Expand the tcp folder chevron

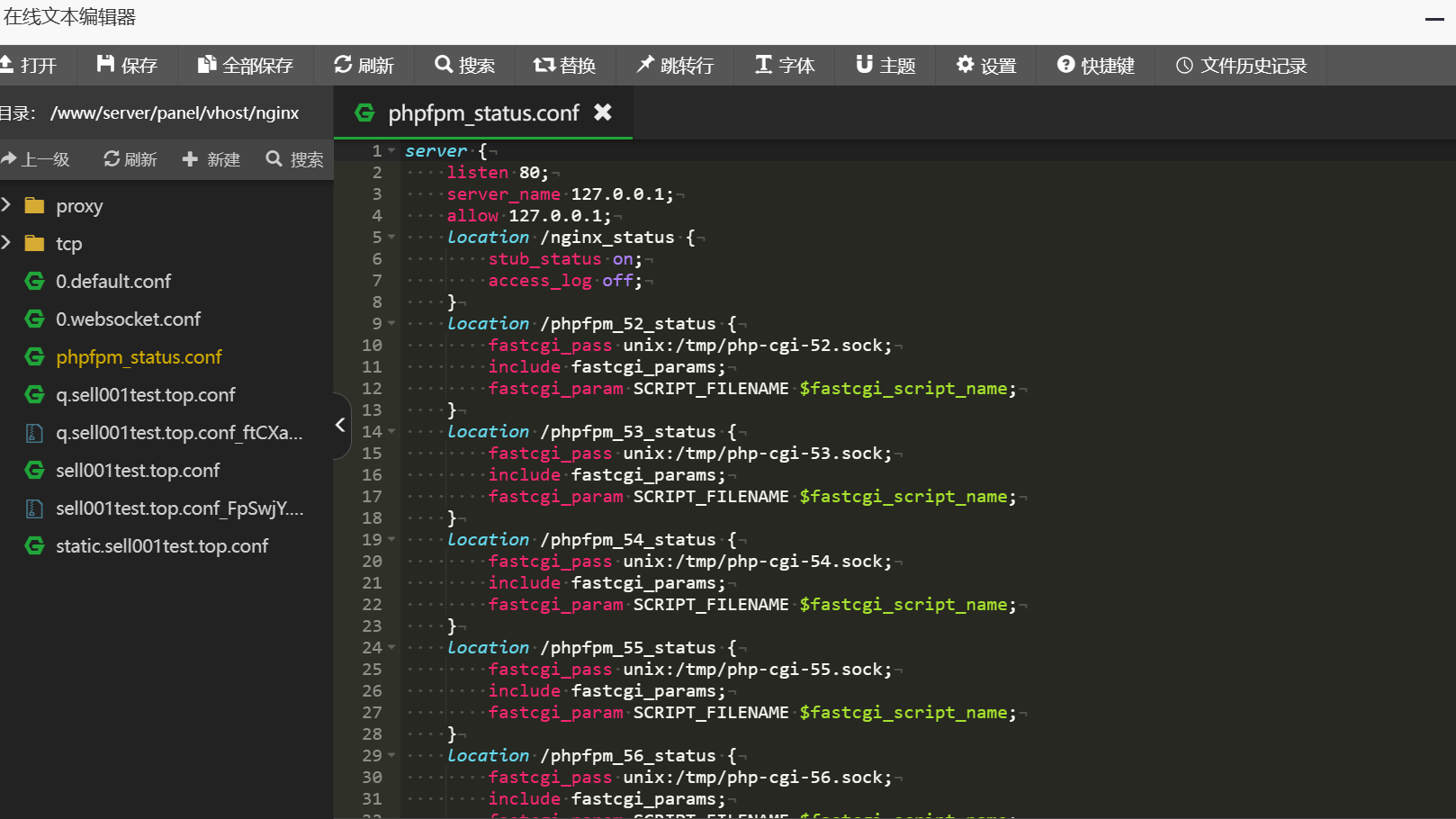click(x=6, y=243)
